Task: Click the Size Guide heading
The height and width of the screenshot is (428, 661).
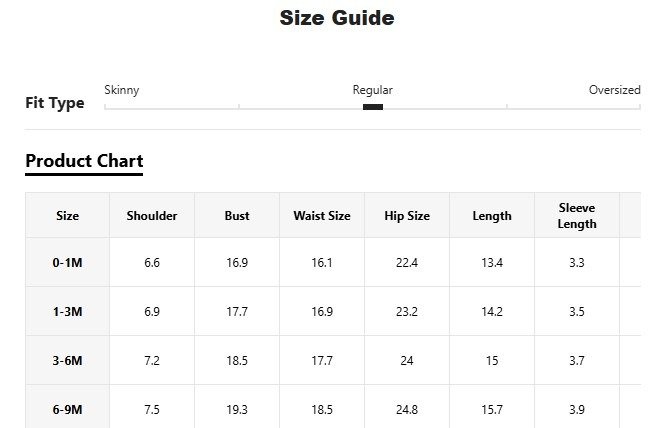Action: point(337,18)
